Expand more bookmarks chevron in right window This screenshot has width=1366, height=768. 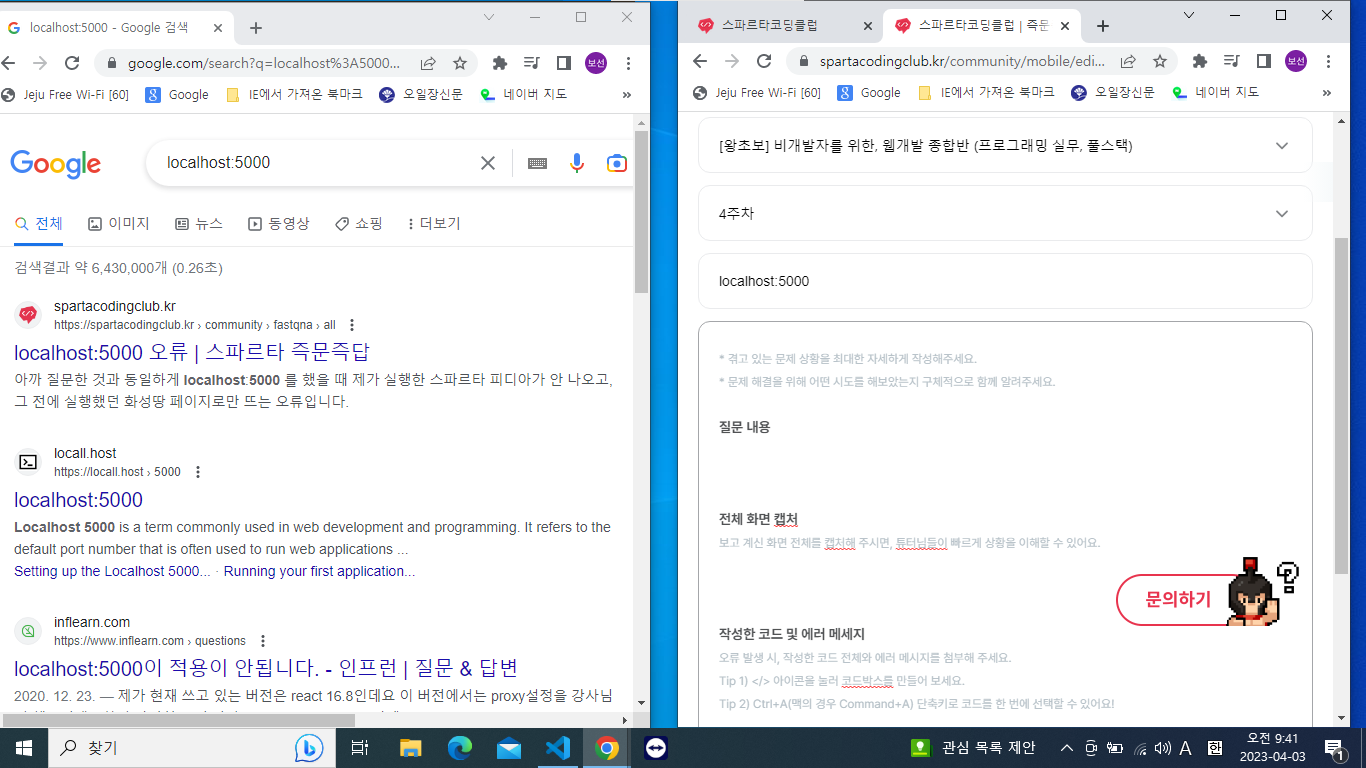[1327, 93]
